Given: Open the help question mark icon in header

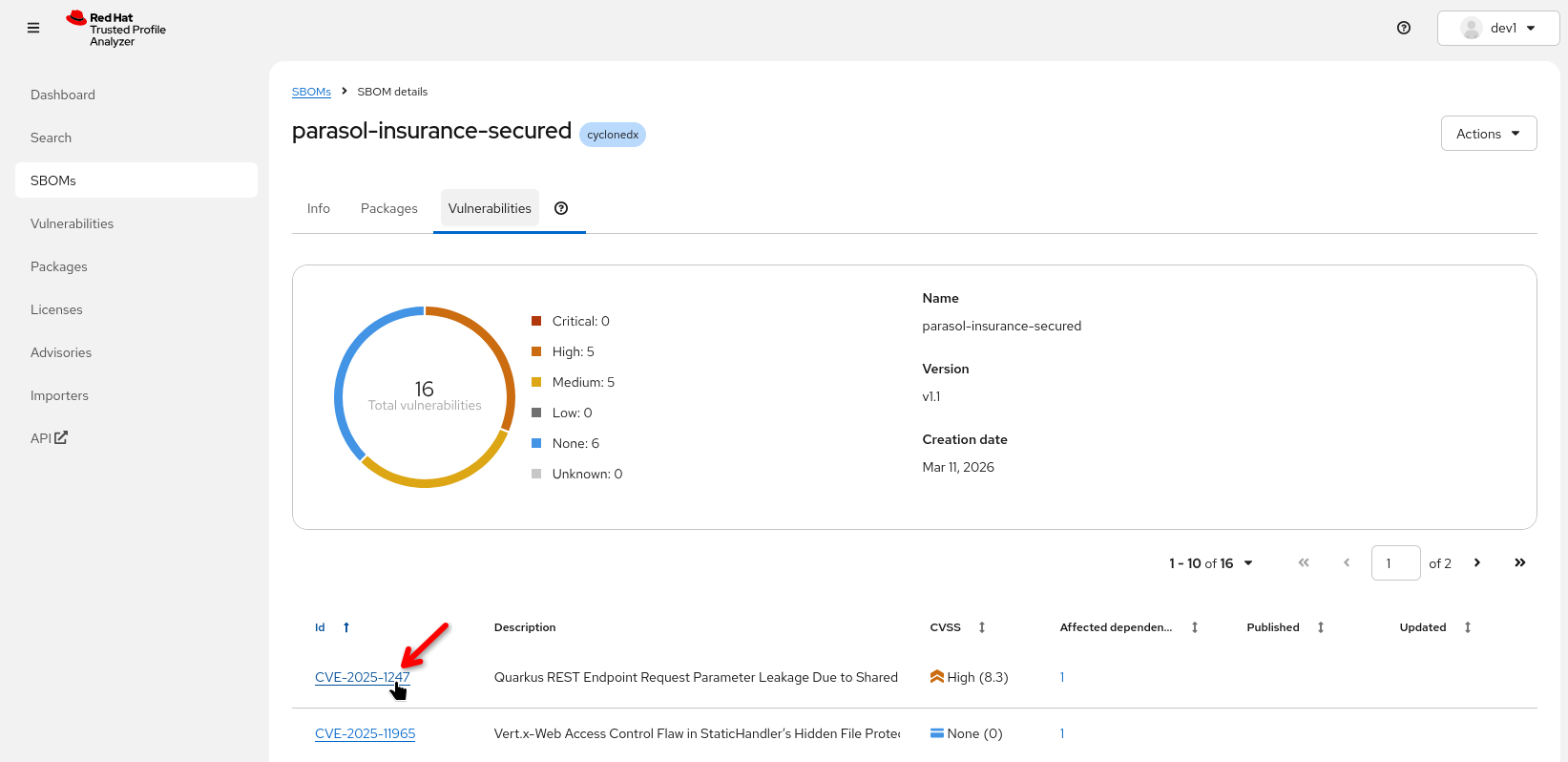Looking at the screenshot, I should (x=1403, y=28).
